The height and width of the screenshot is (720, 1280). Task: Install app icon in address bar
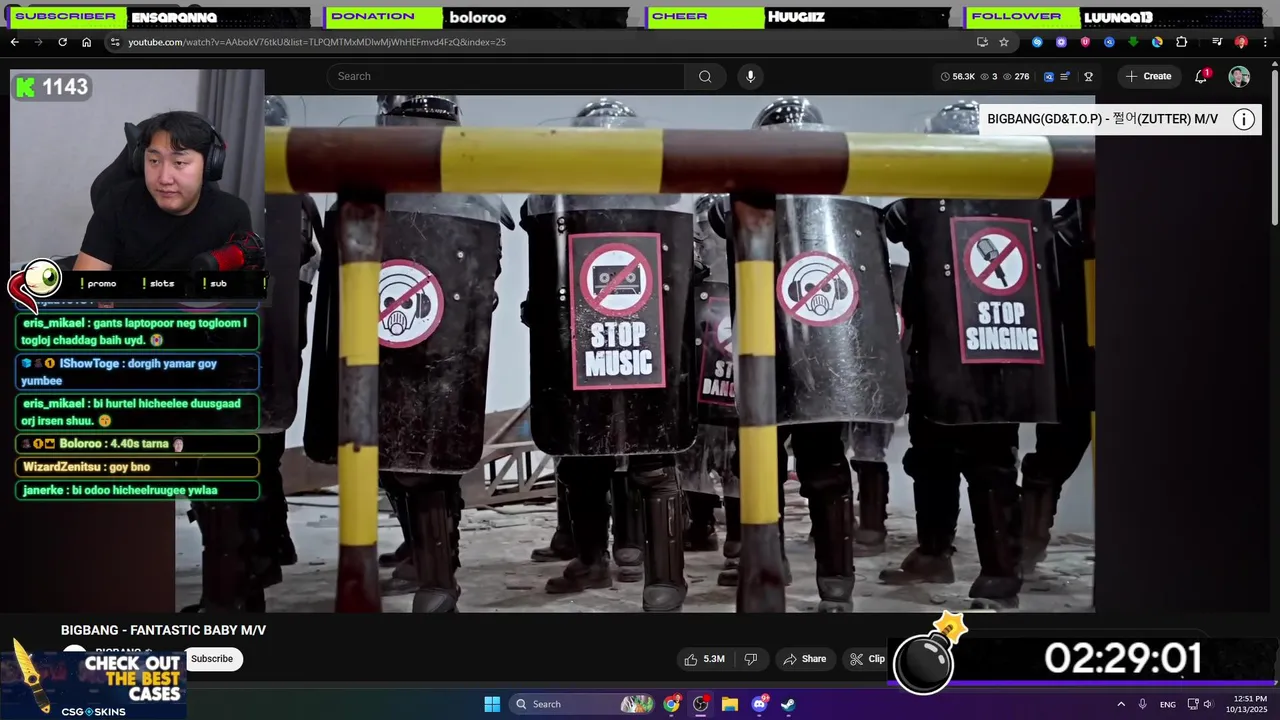pos(982,42)
